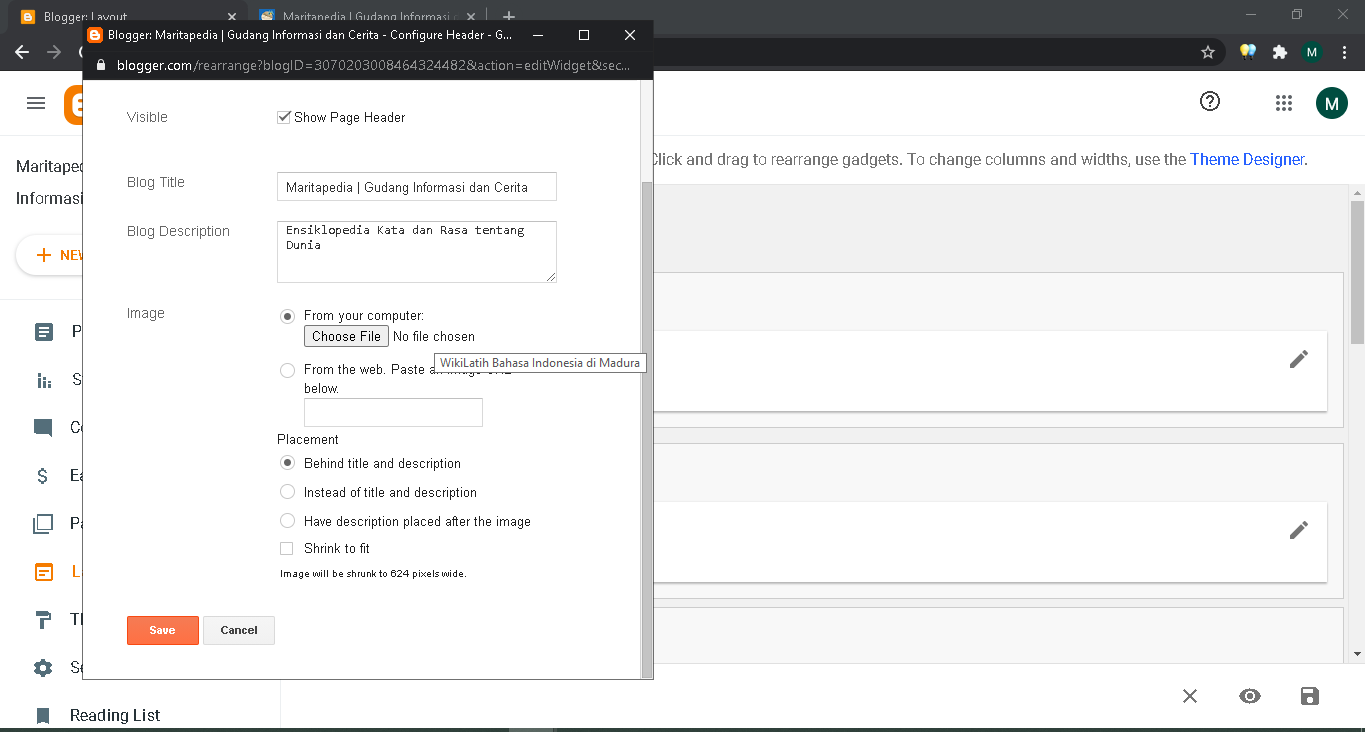The image size is (1365, 732).
Task: Click the Blog Description text area
Action: [417, 252]
